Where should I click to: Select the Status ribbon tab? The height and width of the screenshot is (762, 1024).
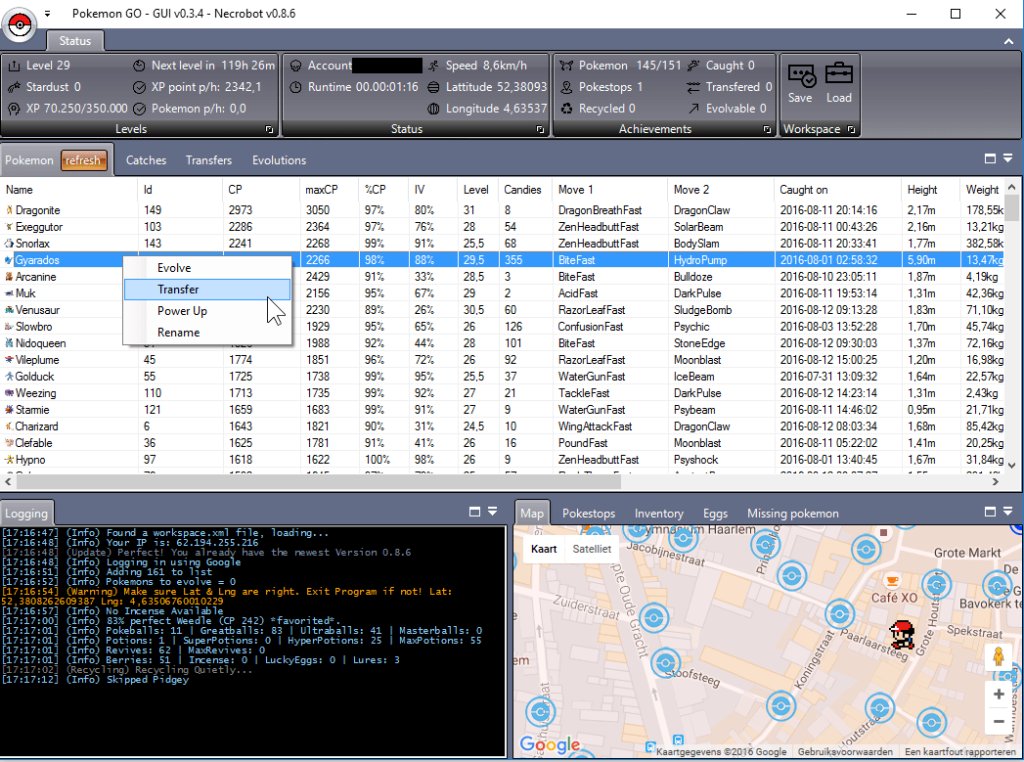tap(75, 40)
